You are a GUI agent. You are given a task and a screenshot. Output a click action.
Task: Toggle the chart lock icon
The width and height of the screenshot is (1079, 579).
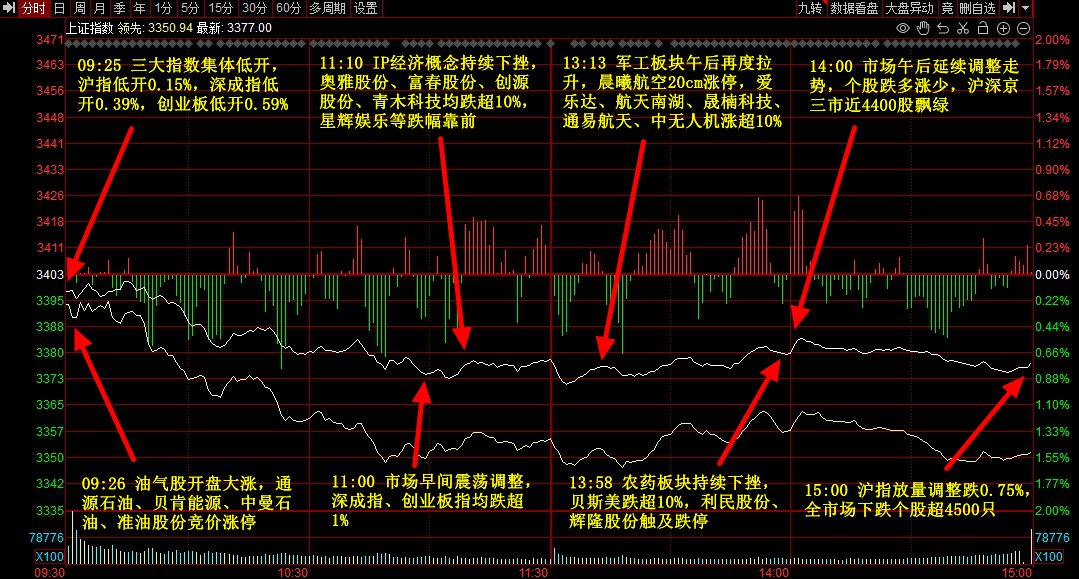pyautogui.click(x=982, y=28)
